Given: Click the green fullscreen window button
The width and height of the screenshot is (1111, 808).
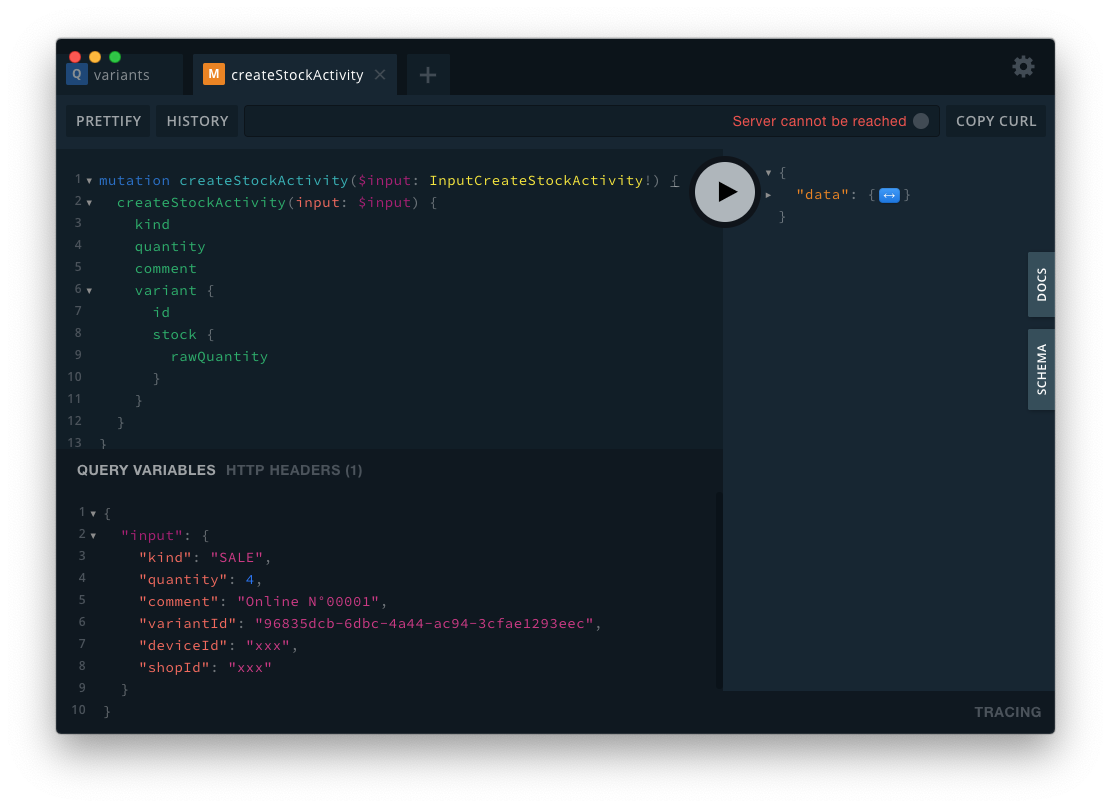Looking at the screenshot, I should tap(115, 57).
